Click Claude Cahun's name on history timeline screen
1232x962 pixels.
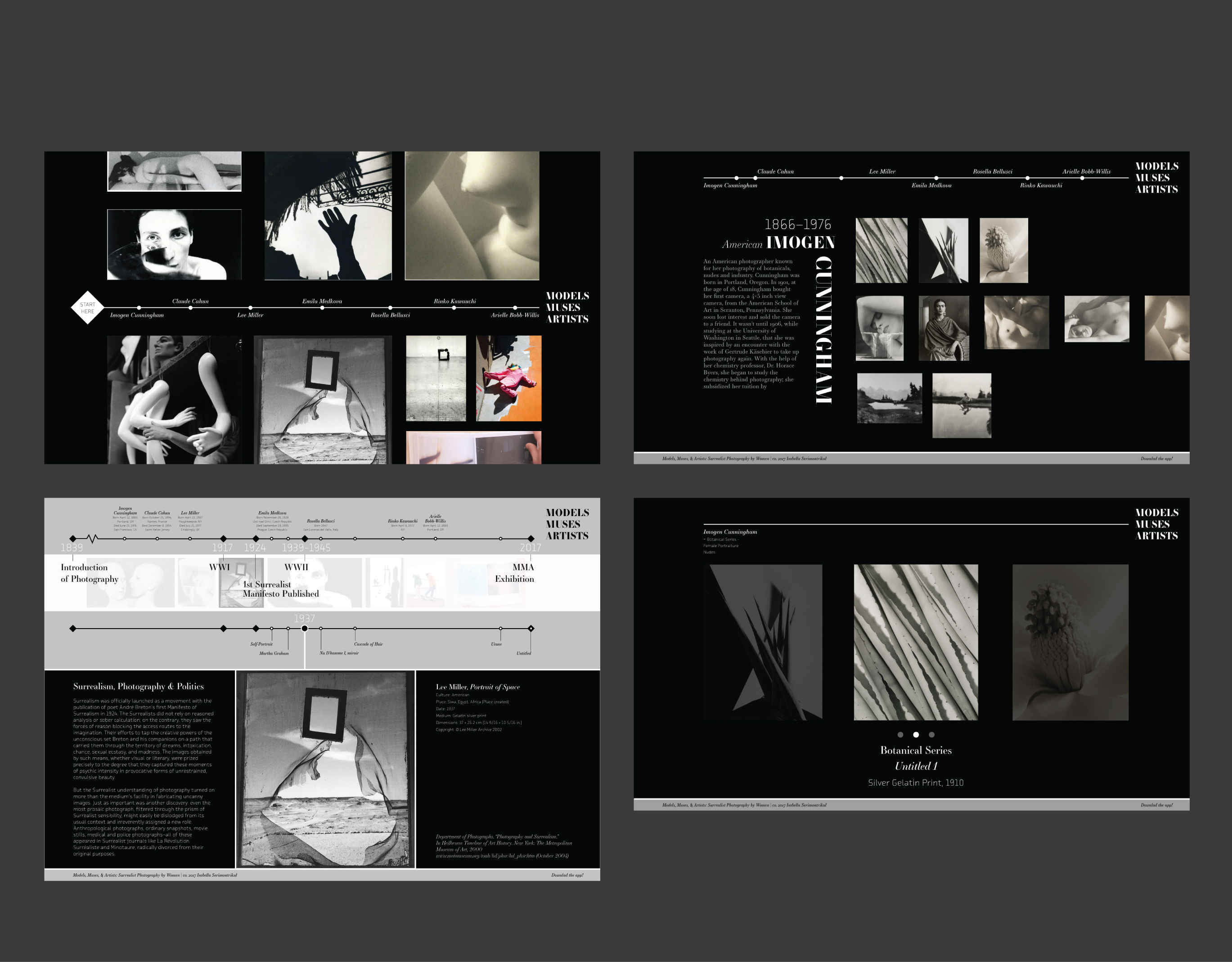[157, 513]
